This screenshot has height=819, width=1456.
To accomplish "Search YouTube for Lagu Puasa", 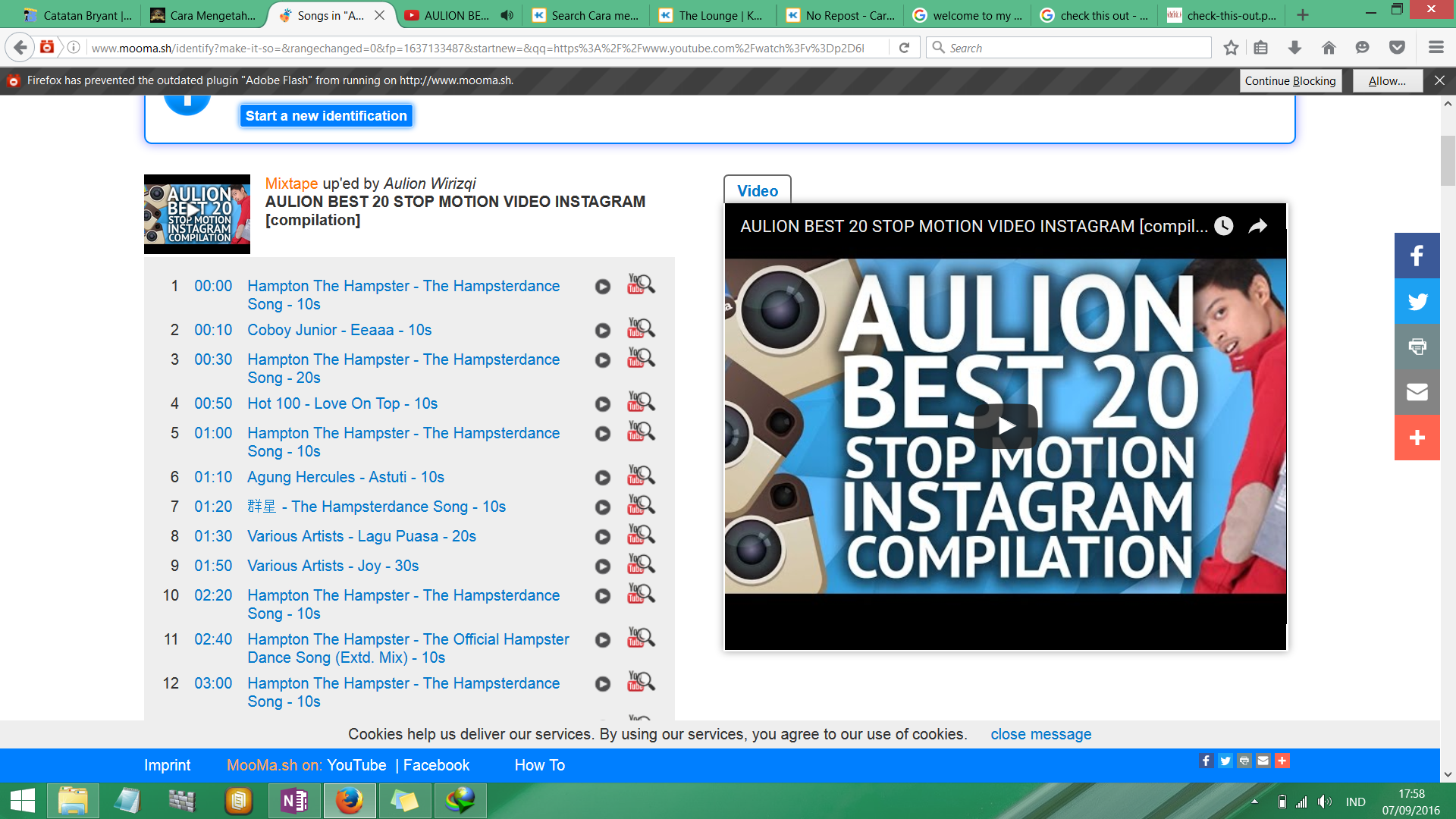I will (x=641, y=535).
